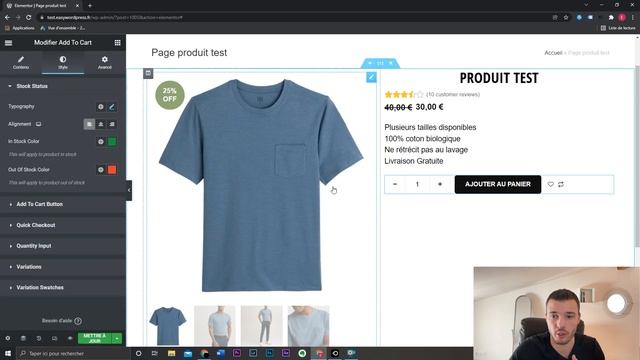
Task: Edit Typography with the pencil icon
Action: click(x=112, y=107)
